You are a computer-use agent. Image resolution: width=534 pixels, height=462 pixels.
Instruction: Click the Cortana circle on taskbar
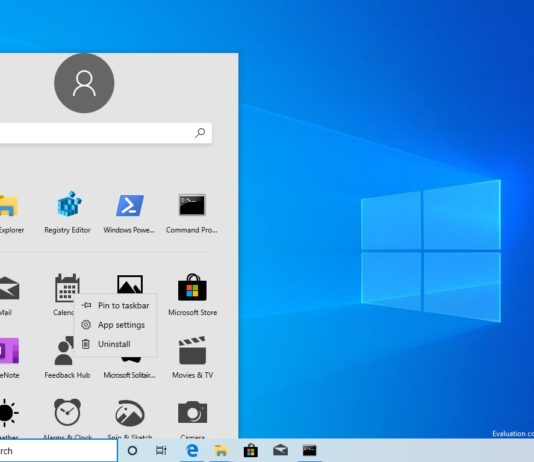(132, 451)
